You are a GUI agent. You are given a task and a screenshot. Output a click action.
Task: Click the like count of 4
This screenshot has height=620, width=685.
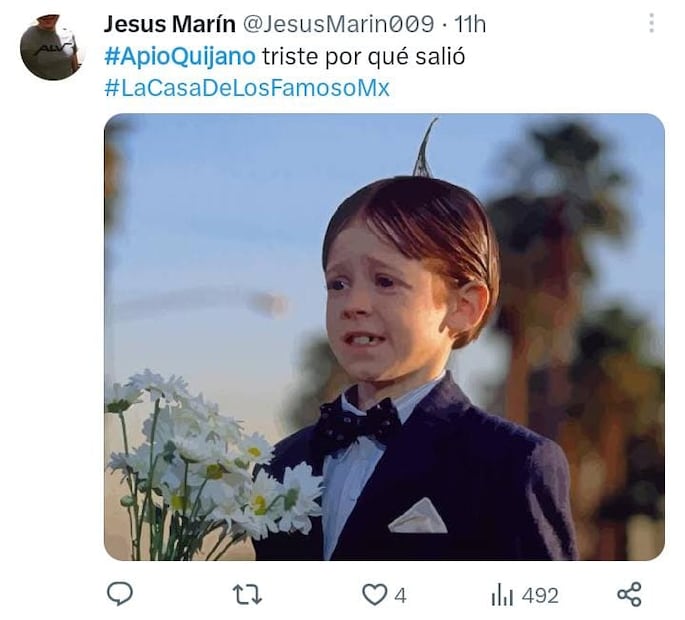(400, 595)
